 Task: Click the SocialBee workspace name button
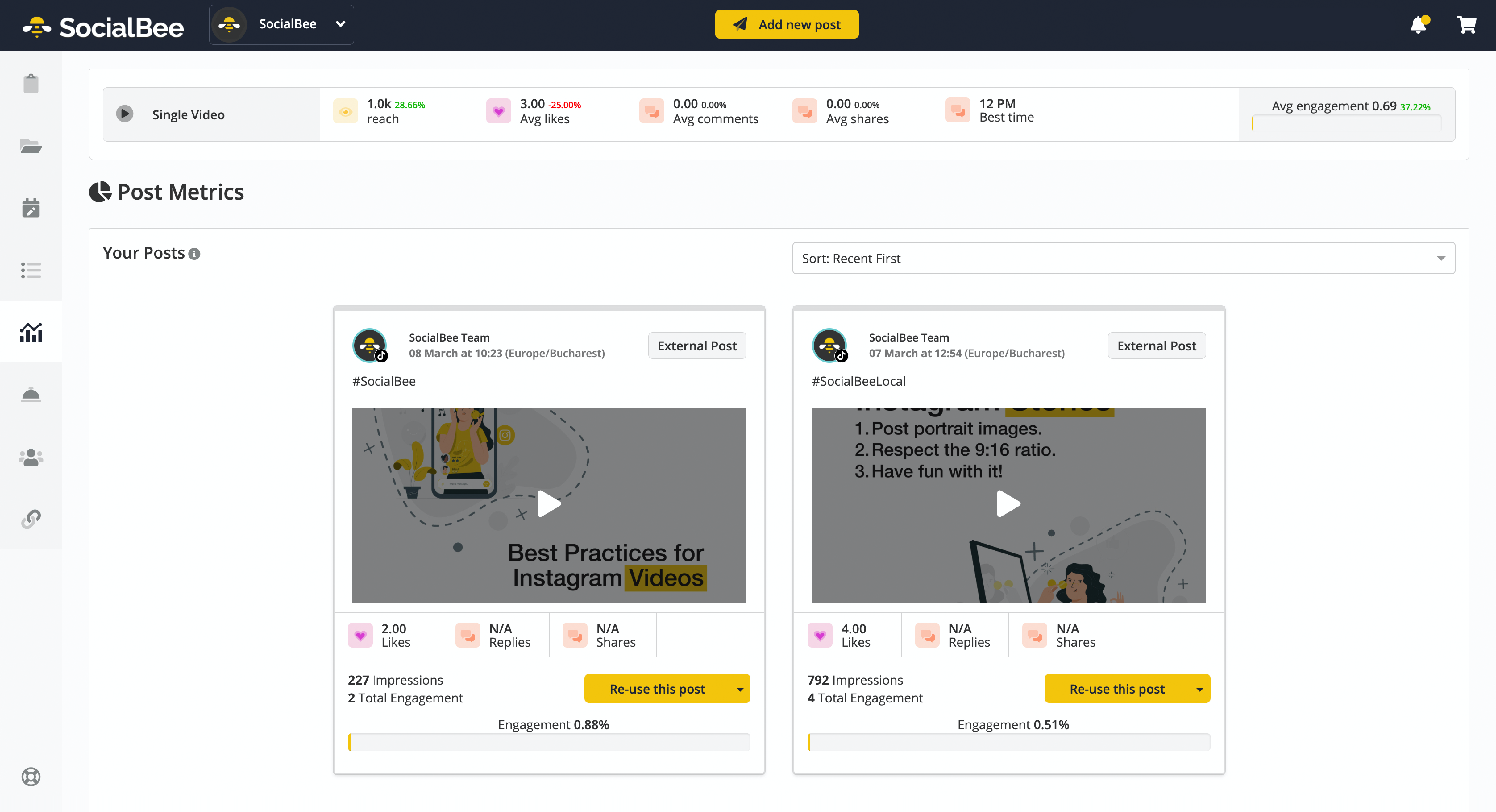click(268, 24)
